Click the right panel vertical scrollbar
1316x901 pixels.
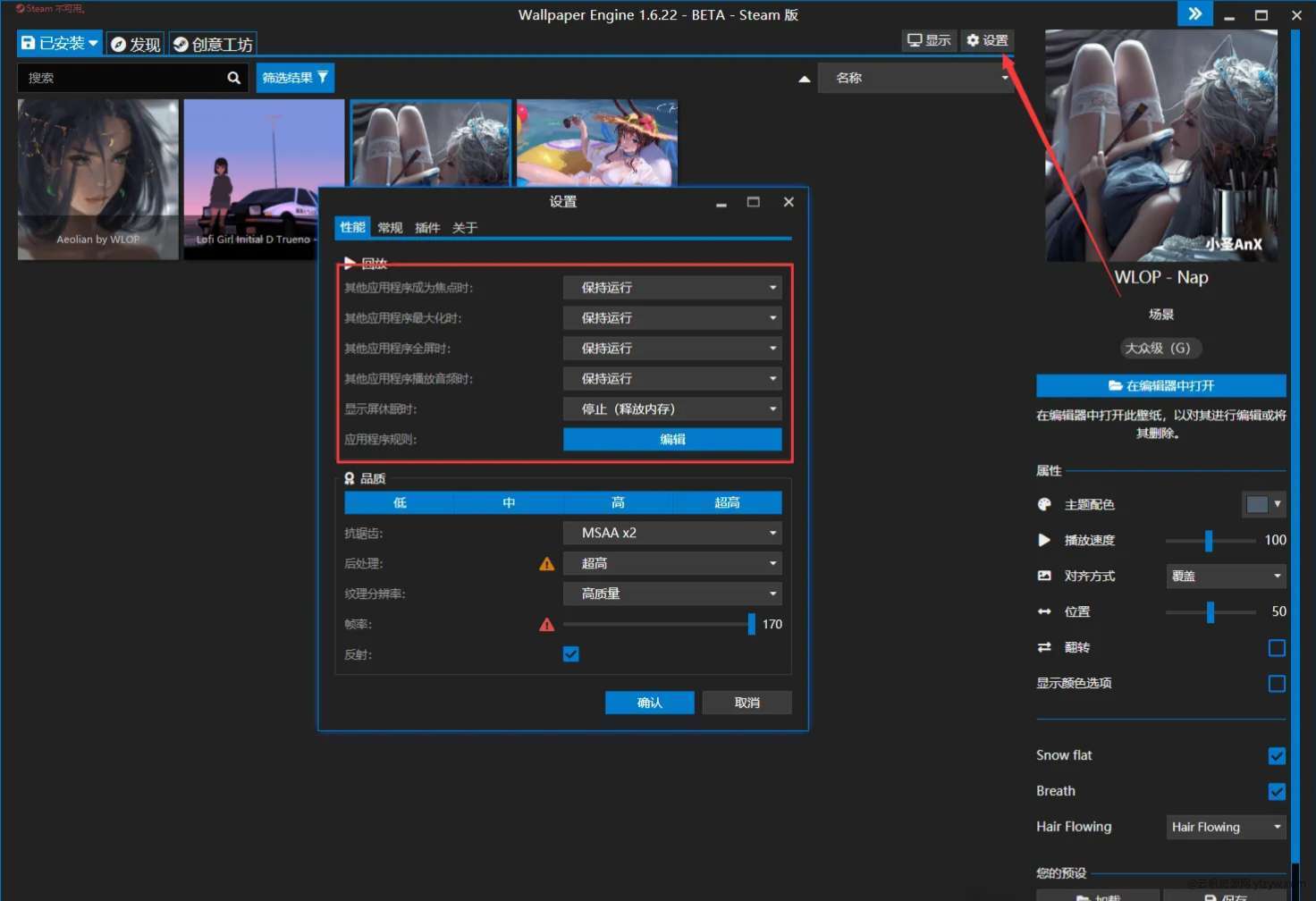click(x=1295, y=447)
